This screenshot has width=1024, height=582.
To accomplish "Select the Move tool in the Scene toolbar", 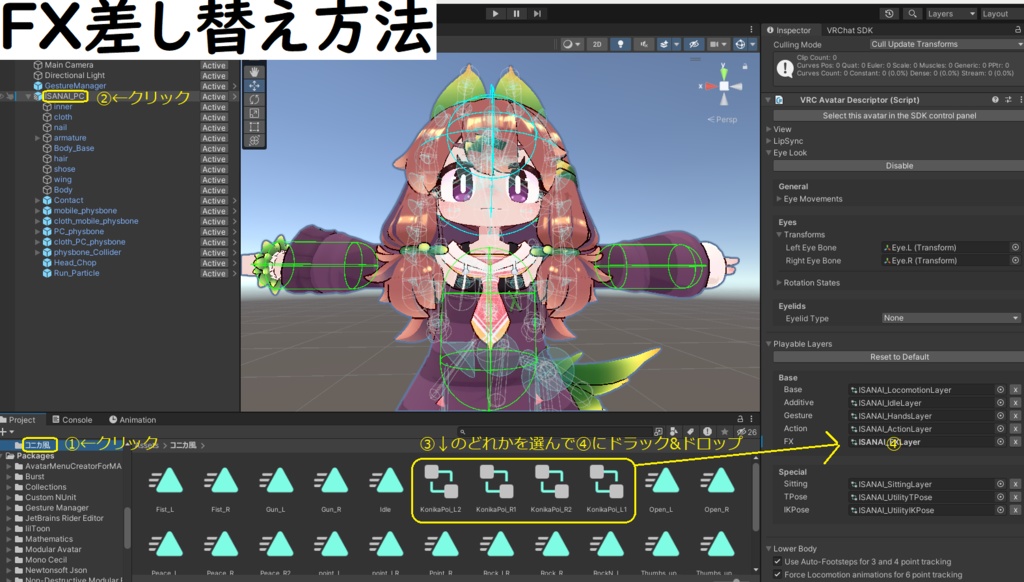I will 253,85.
